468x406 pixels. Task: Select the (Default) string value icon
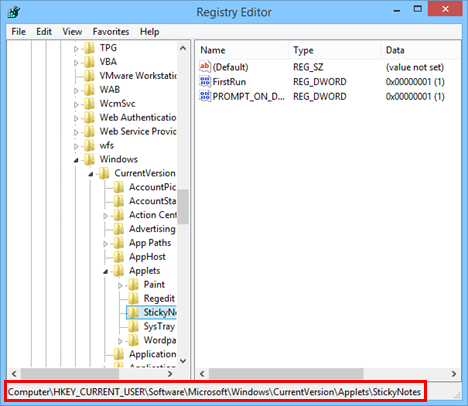click(205, 67)
